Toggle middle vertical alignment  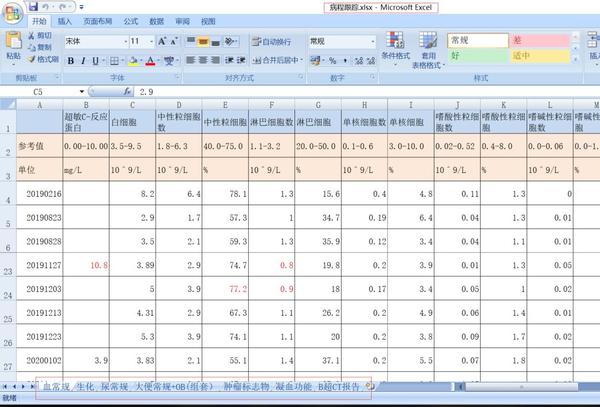[203, 41]
